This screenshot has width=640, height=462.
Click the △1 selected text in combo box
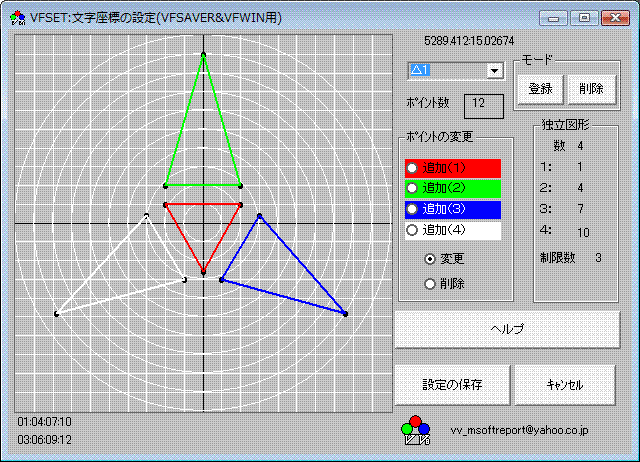420,70
